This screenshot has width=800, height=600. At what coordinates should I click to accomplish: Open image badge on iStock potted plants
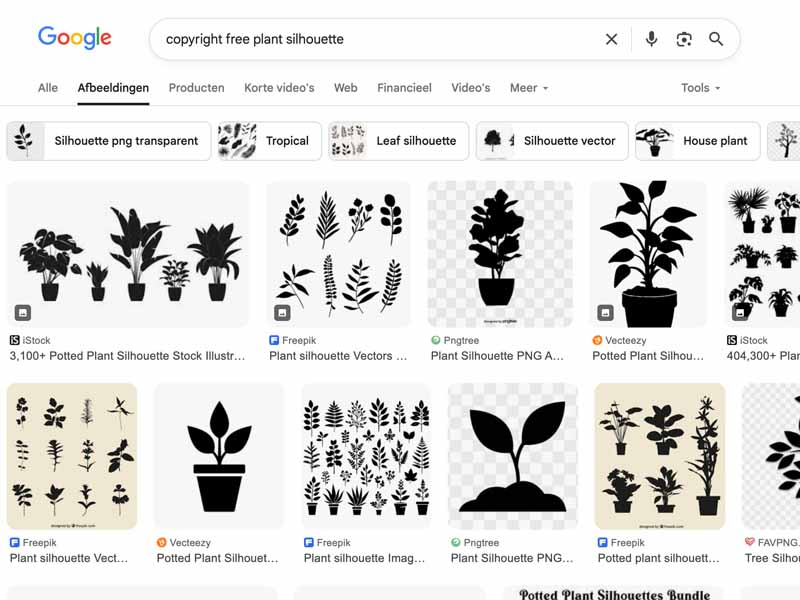(22, 313)
